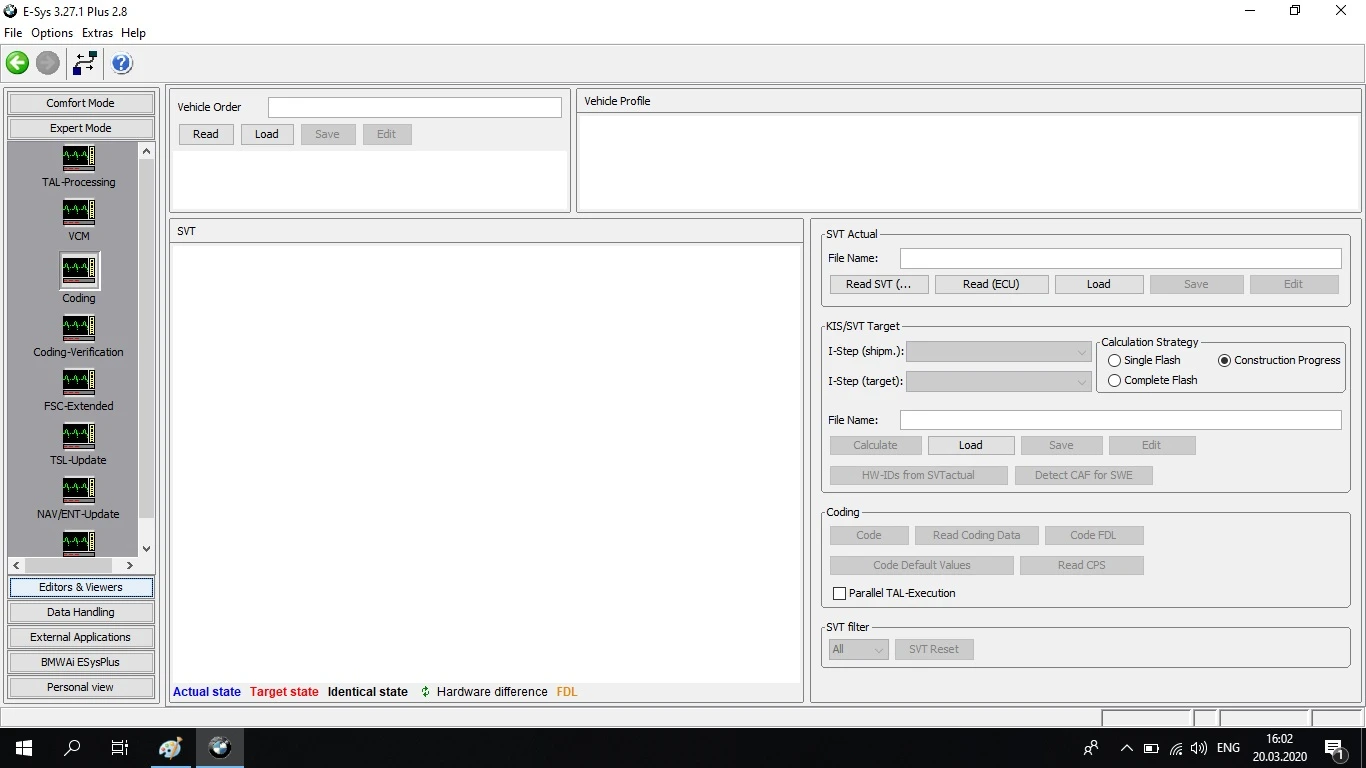Select the Single Flash radio button
Viewport: 1366px width, 768px height.
(x=1114, y=360)
